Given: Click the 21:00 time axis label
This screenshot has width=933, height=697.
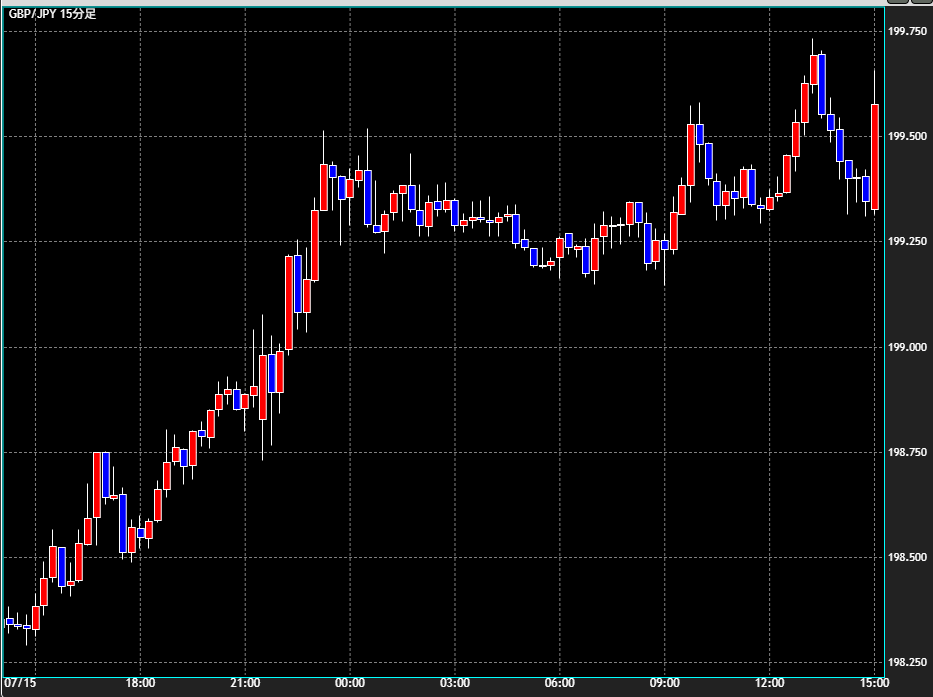Looking at the screenshot, I should point(245,683).
